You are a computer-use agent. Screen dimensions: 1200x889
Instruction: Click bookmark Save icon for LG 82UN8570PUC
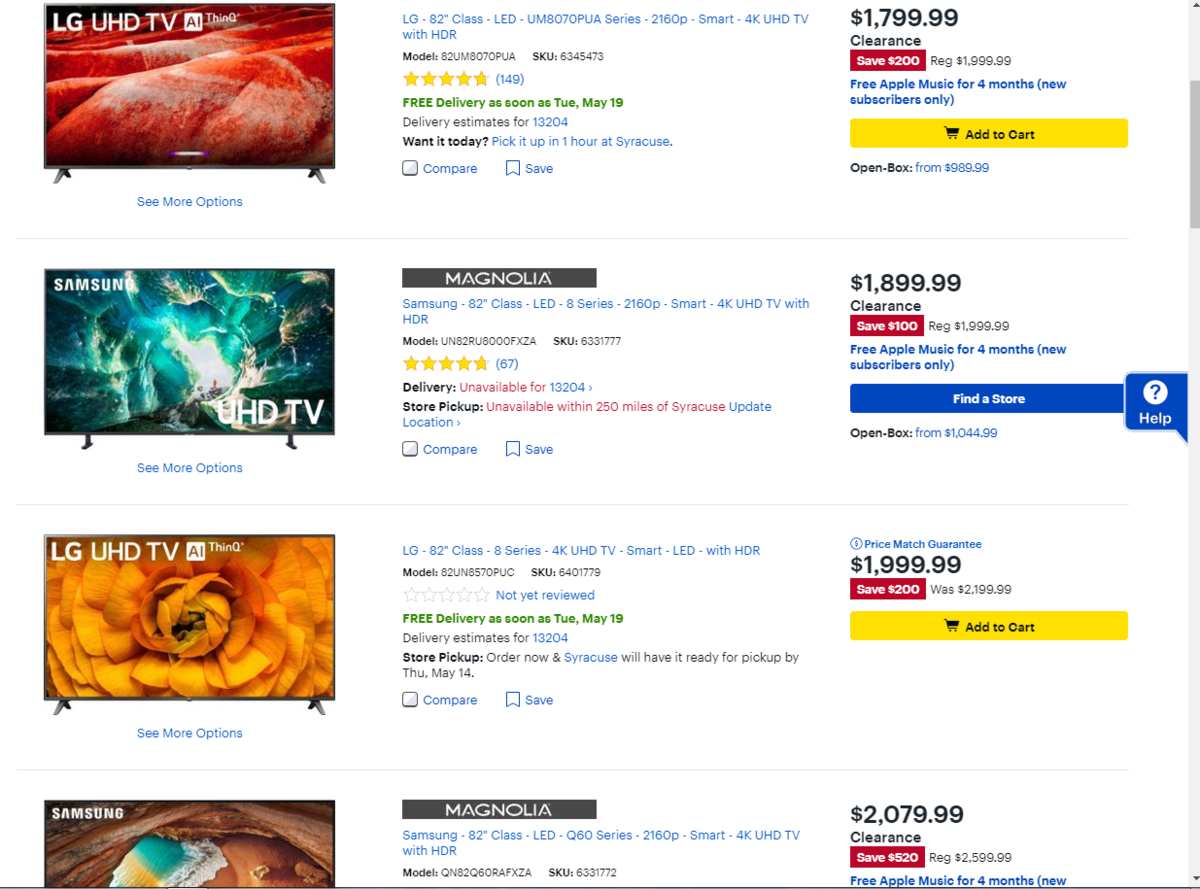[x=512, y=700]
